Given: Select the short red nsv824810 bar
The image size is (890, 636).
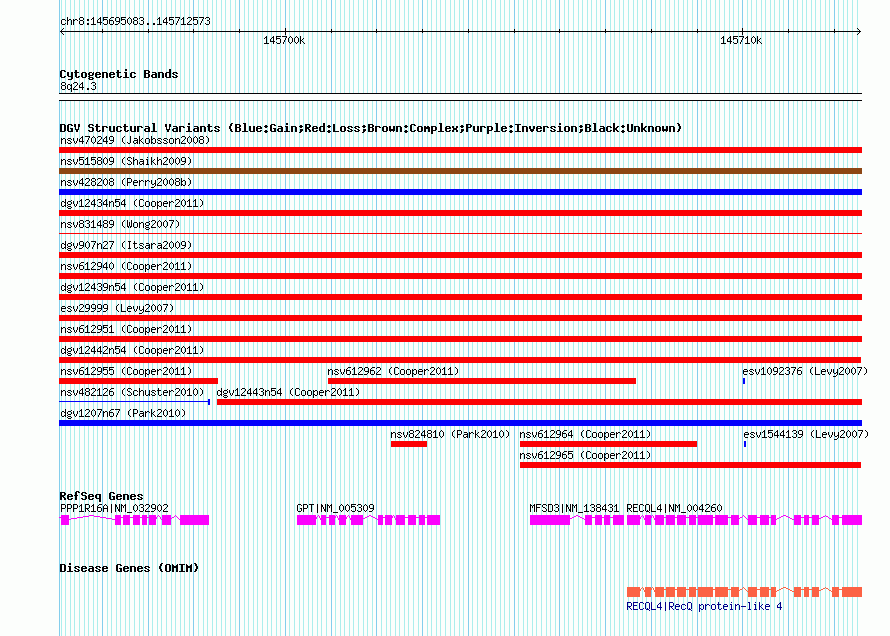Looking at the screenshot, I should [x=409, y=444].
